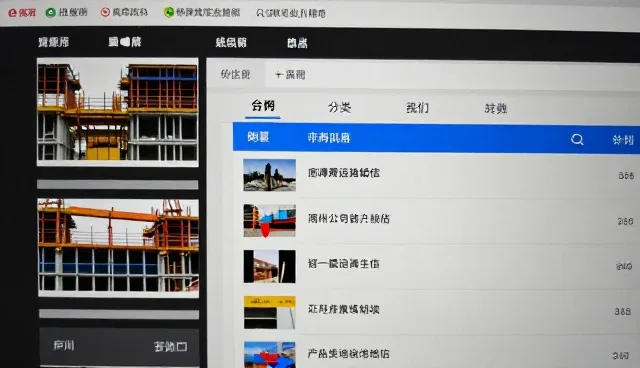Open the fourth item in the dark navigation bar
Screen dimensions: 640x368
297,43
